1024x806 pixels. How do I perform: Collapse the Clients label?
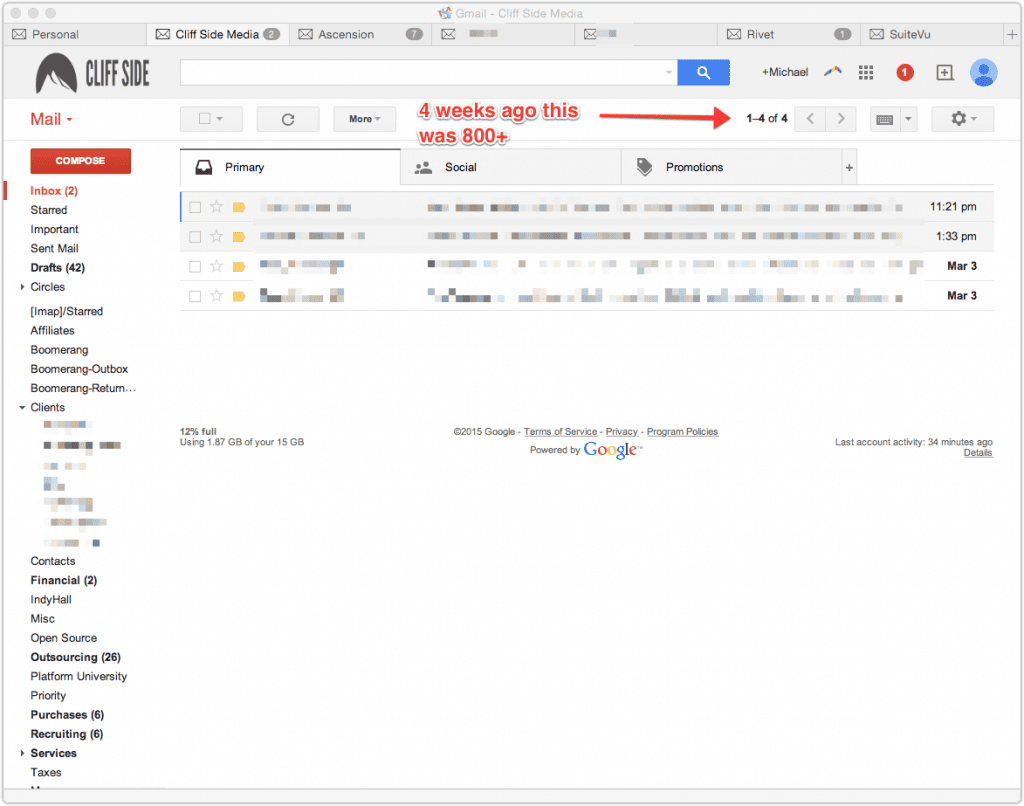tap(22, 408)
